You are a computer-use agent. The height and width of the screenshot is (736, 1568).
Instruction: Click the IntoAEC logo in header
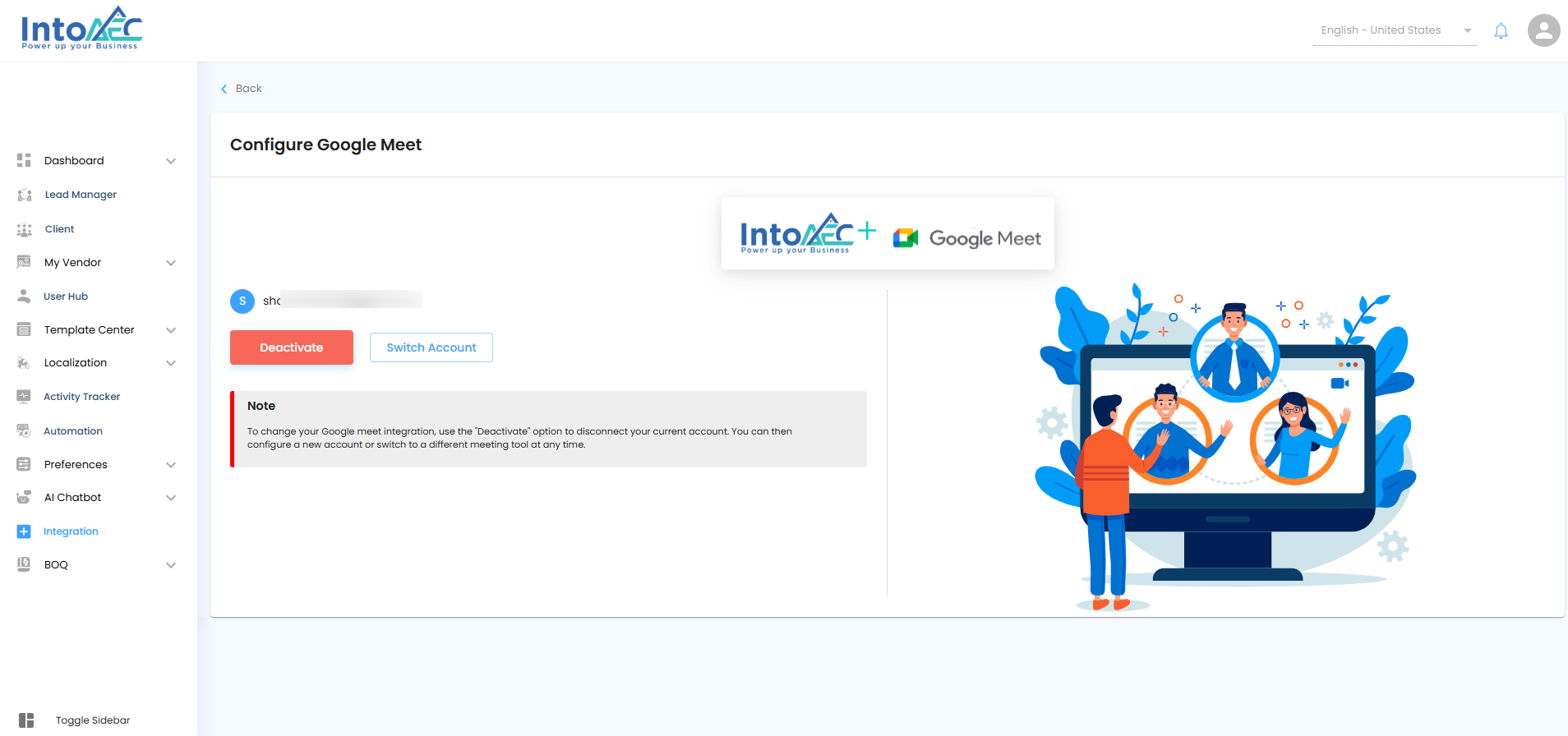point(81,29)
